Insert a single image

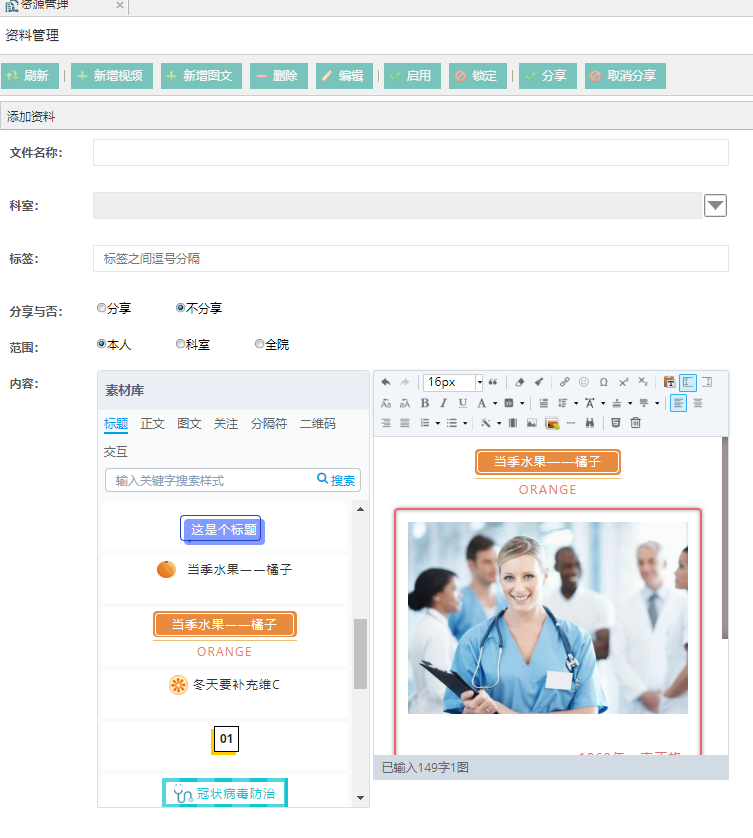531,423
